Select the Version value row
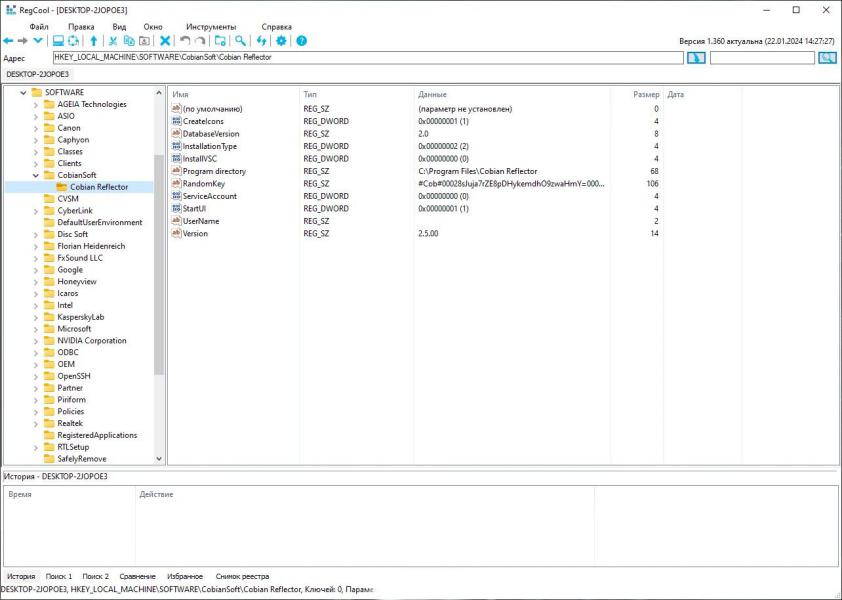Viewport: 842px width, 600px height. click(416, 234)
